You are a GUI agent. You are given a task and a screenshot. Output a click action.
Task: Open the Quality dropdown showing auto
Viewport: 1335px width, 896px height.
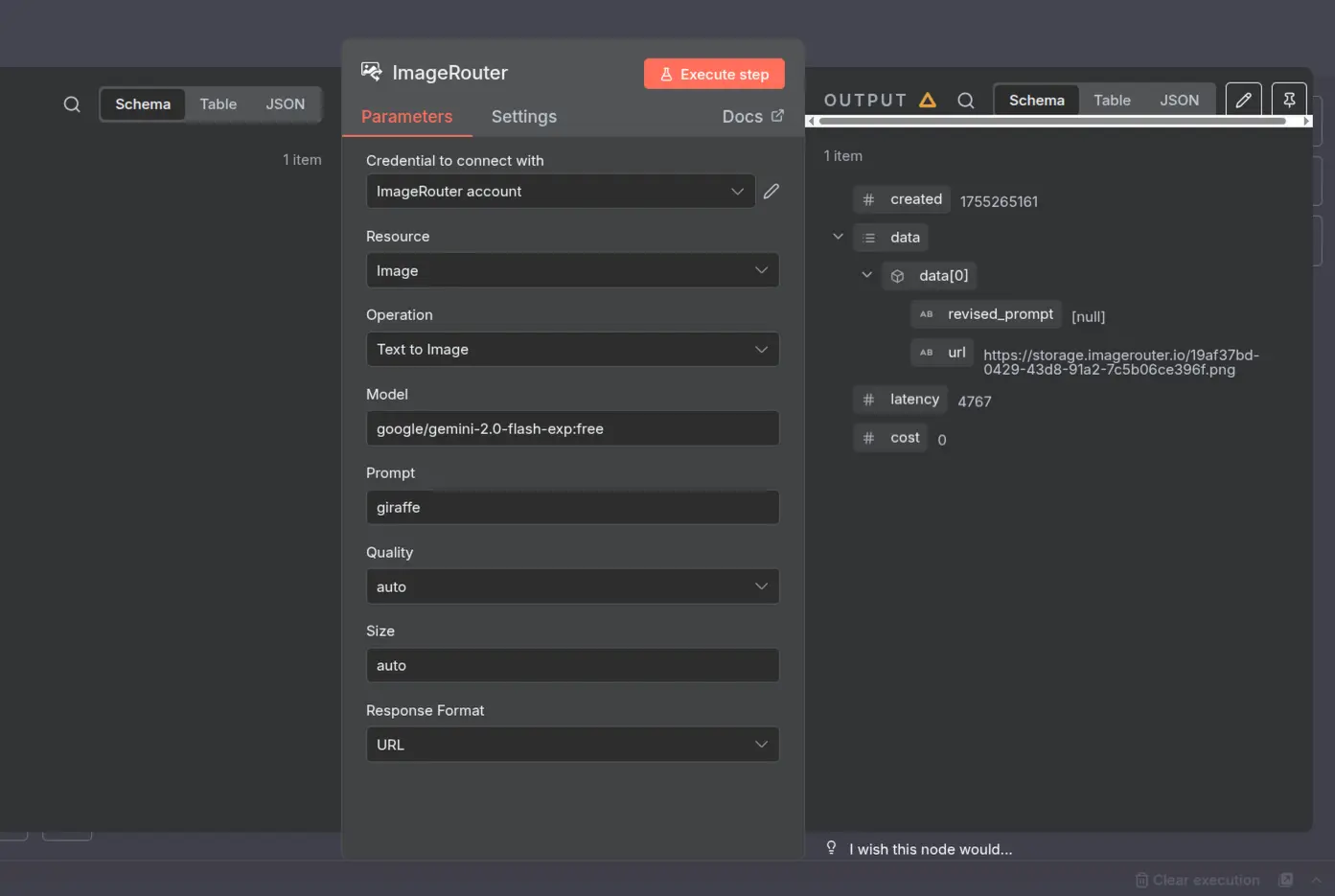[573, 586]
